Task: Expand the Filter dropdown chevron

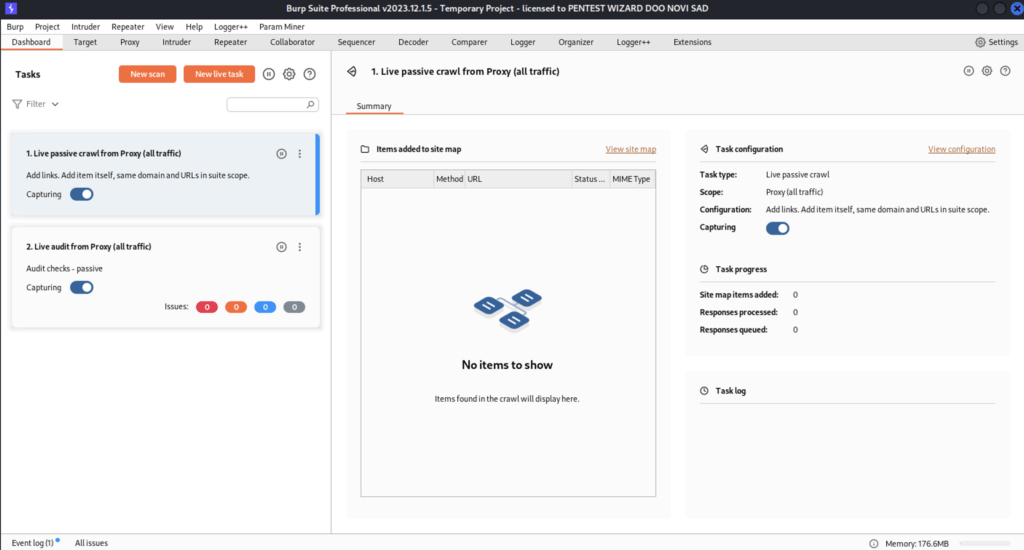Action: click(56, 104)
